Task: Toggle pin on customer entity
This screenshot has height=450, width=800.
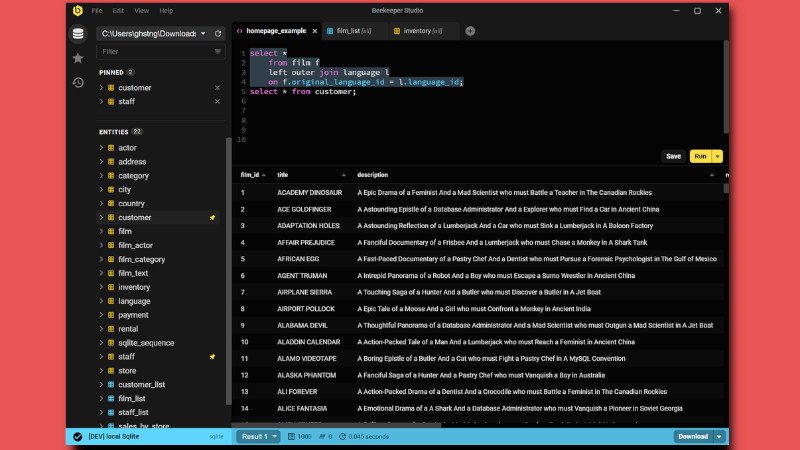Action: tap(212, 217)
